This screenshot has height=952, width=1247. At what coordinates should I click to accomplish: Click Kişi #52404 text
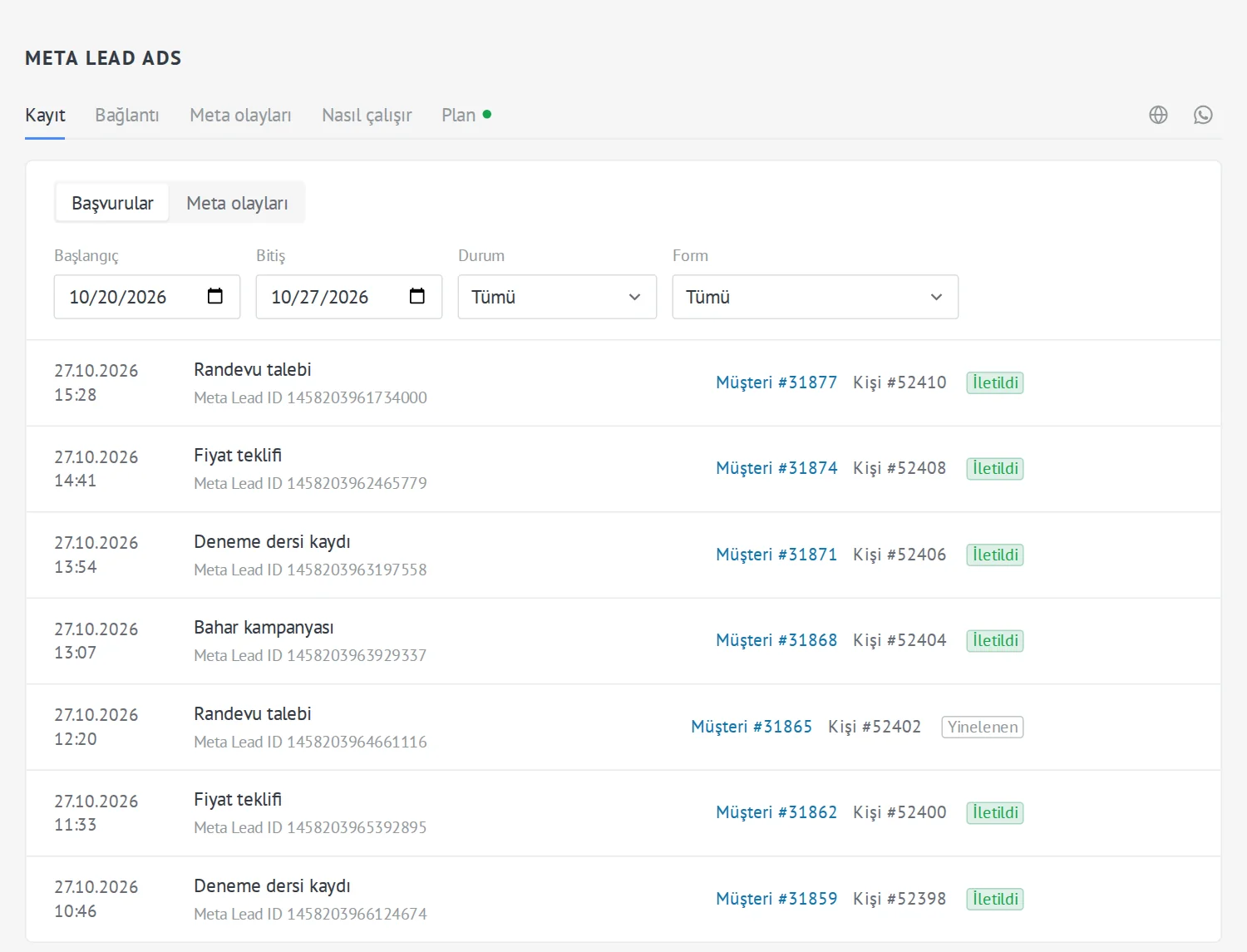(900, 640)
